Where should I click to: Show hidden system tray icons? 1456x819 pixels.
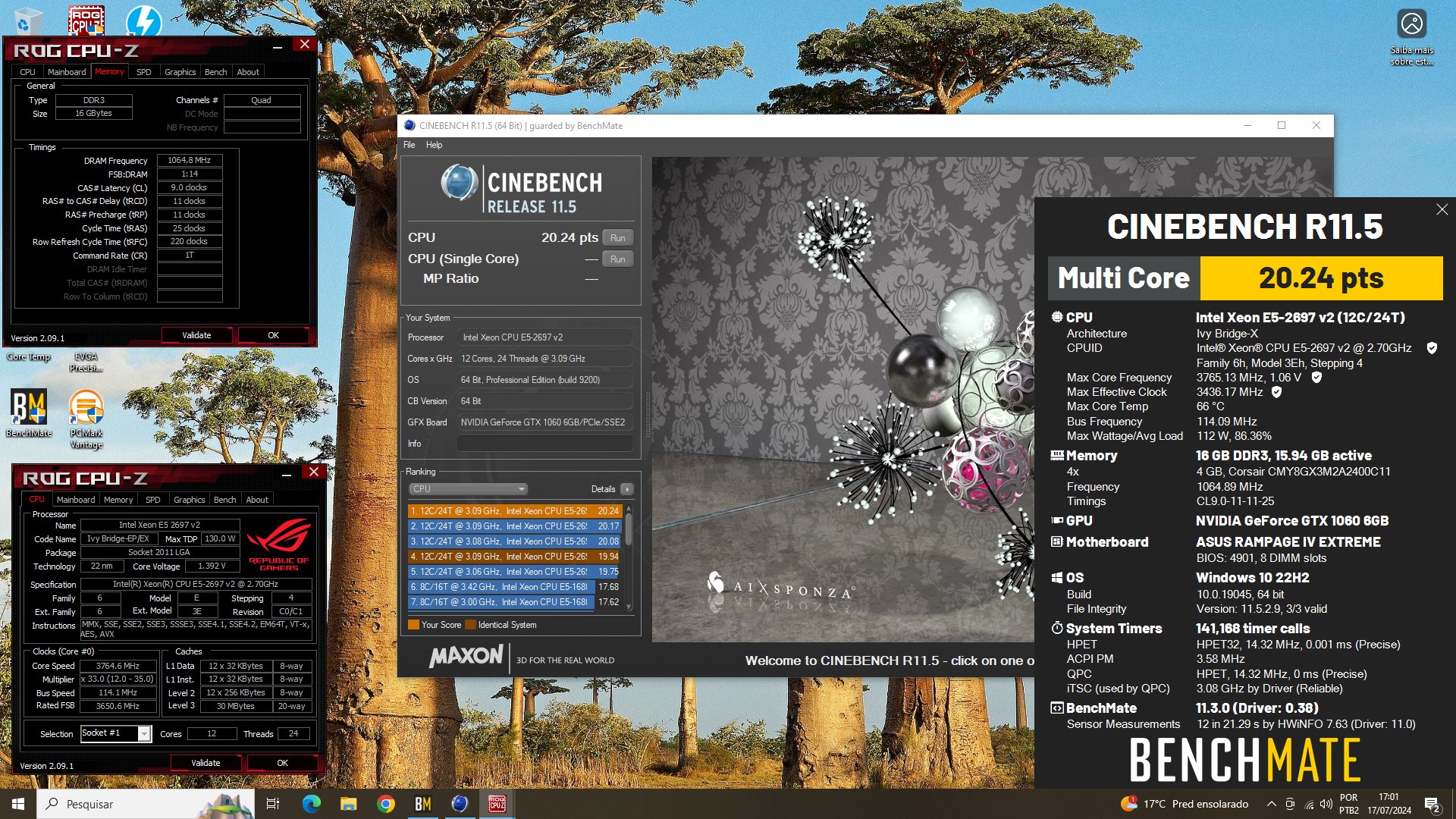(x=1271, y=804)
